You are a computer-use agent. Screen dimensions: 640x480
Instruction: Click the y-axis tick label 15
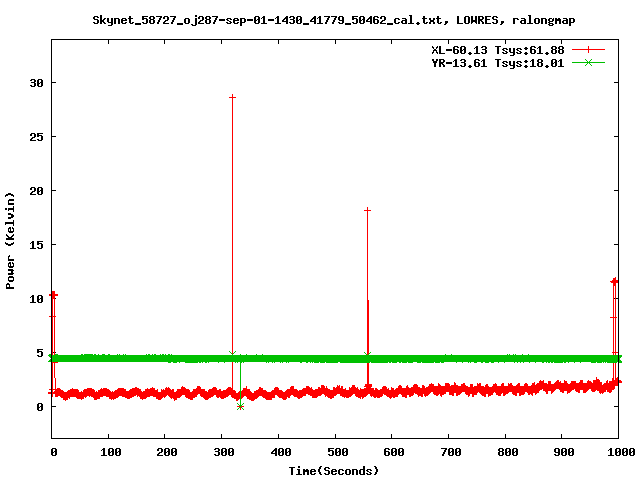point(36,244)
